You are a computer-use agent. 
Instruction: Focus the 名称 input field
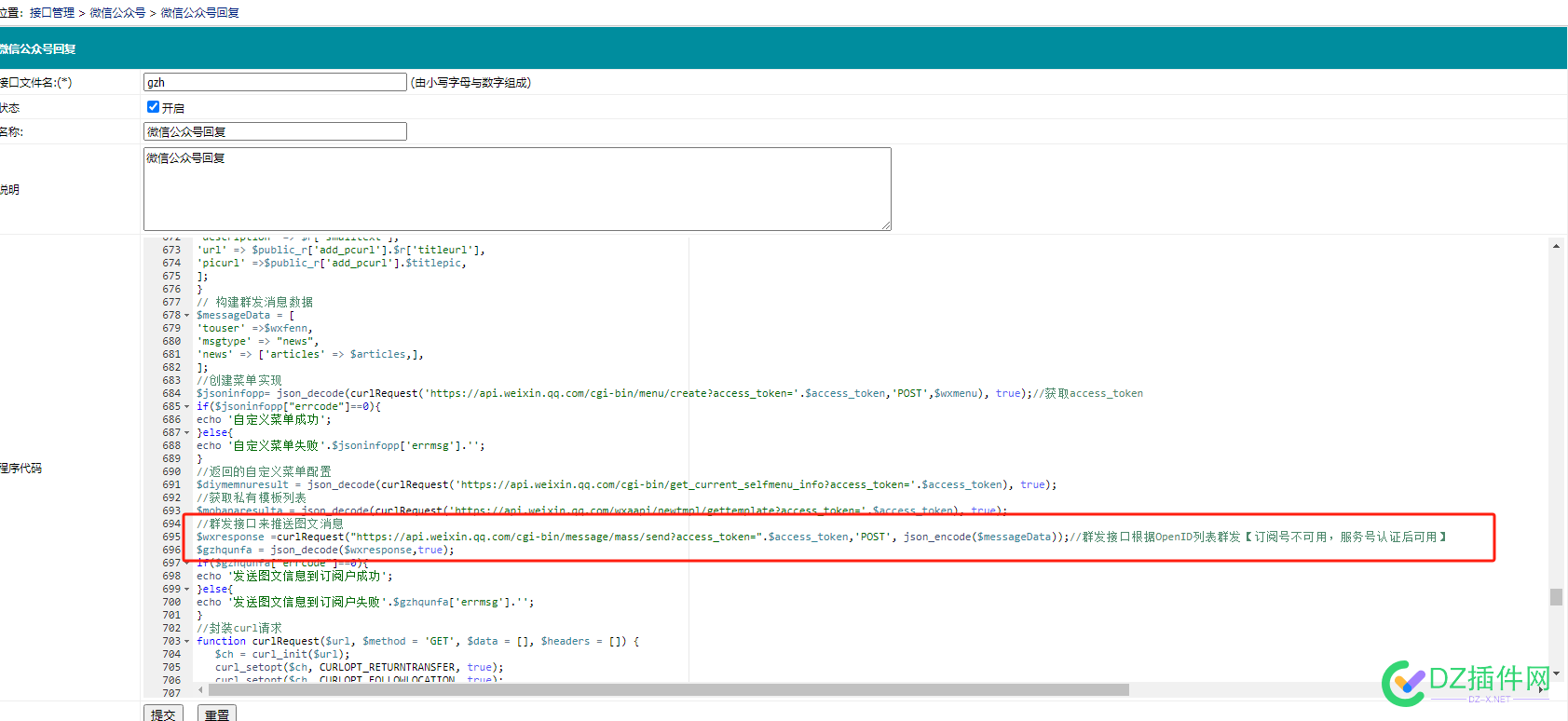point(275,131)
